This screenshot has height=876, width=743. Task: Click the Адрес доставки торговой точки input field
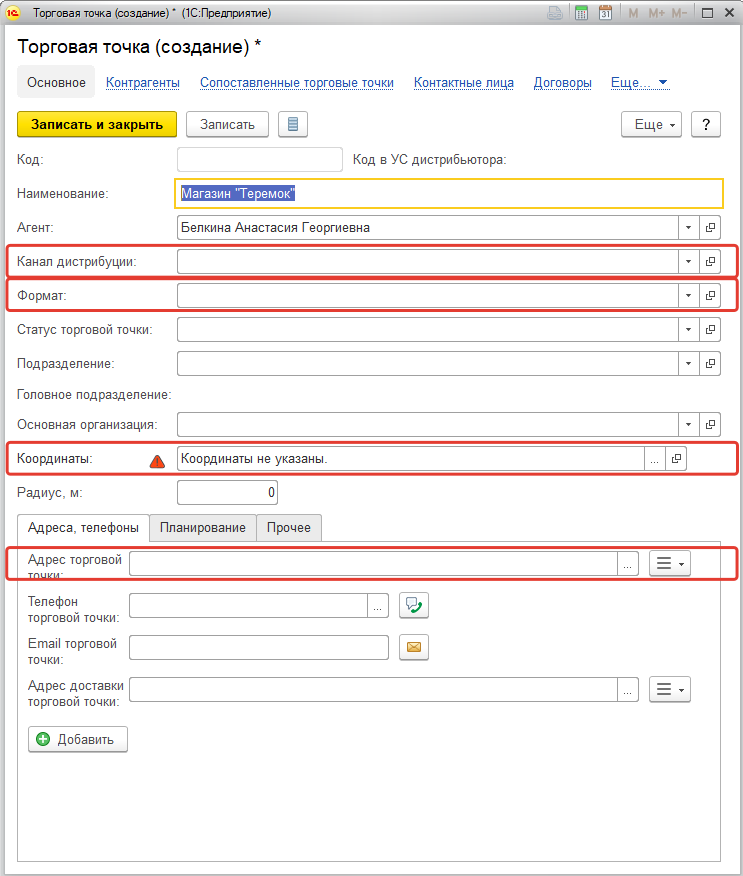(x=373, y=689)
